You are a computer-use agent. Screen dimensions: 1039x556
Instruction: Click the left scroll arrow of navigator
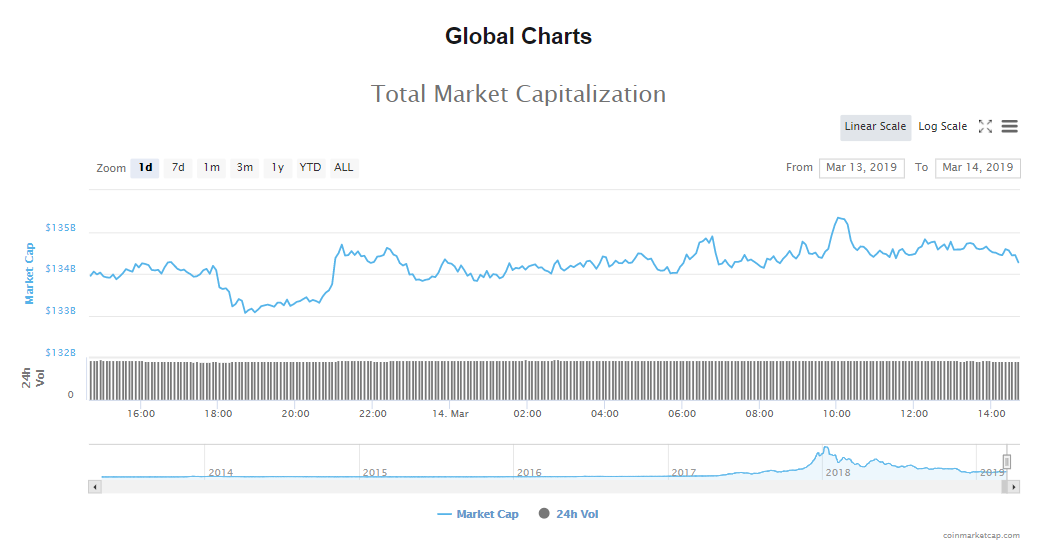95,487
